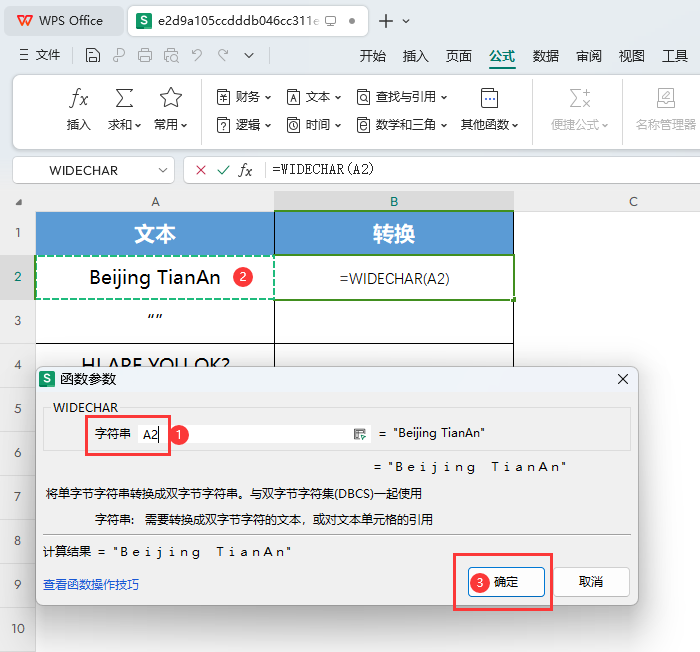
Task: Switch to the e2d9a105 spreadsheet document tab
Action: coord(248,21)
